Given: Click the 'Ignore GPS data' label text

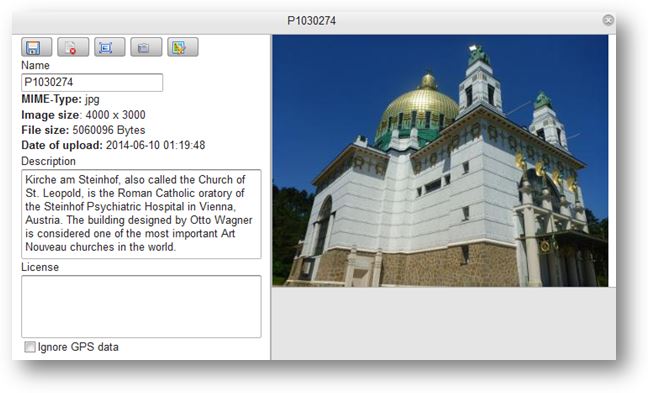Looking at the screenshot, I should tap(78, 347).
